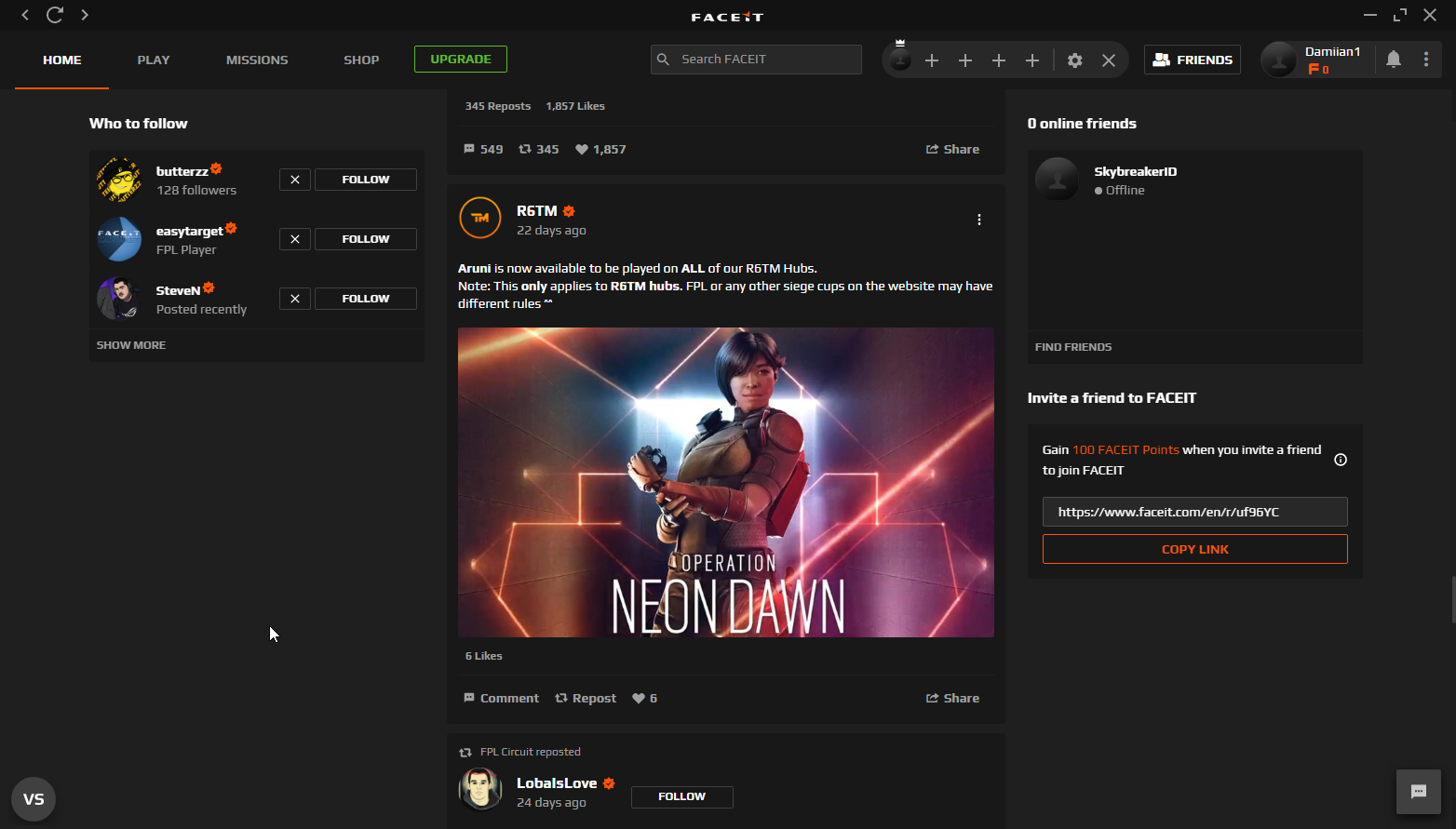Image resolution: width=1456 pixels, height=829 pixels.
Task: Open the Missions tab
Action: 257,60
